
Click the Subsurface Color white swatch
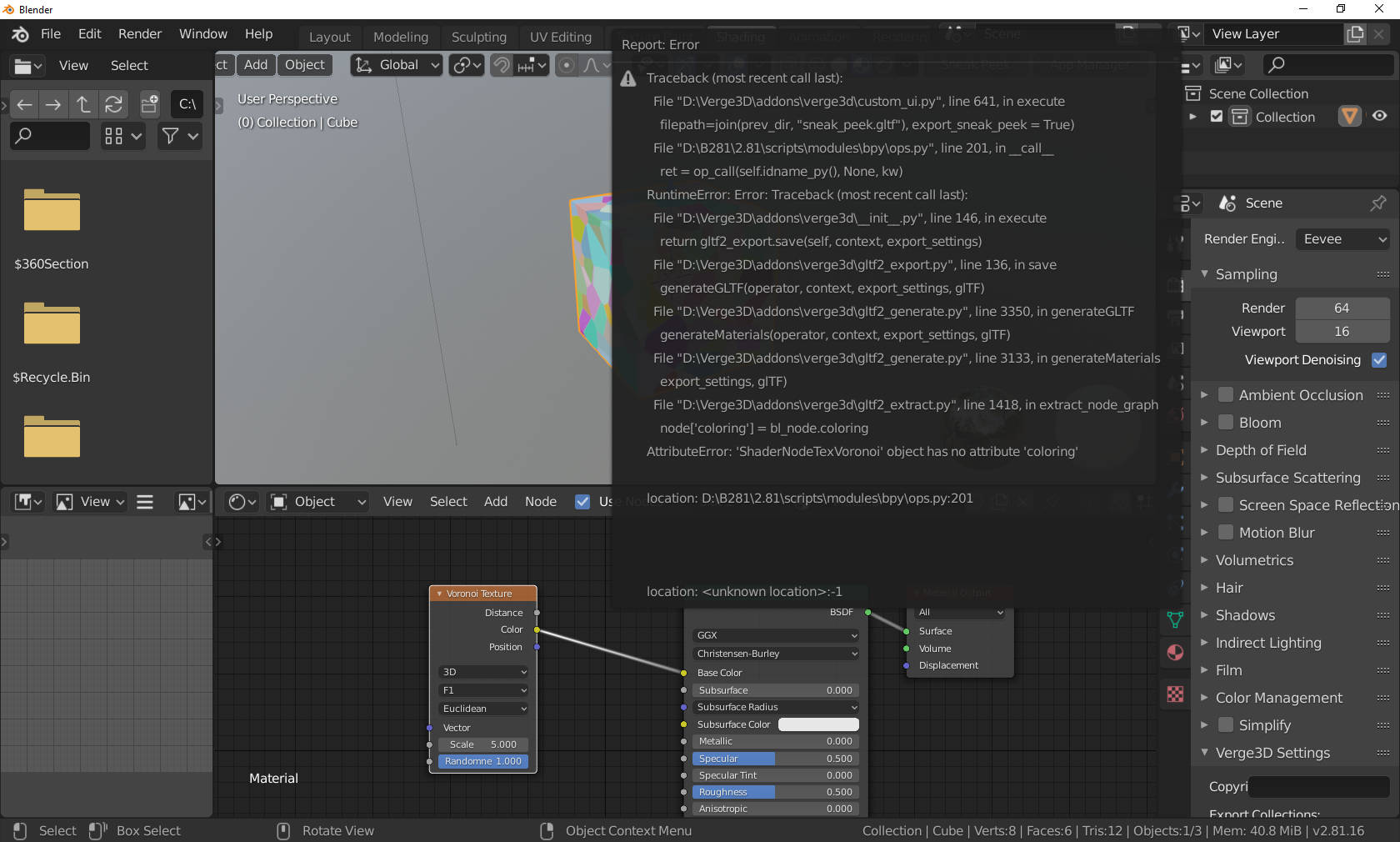coord(818,724)
